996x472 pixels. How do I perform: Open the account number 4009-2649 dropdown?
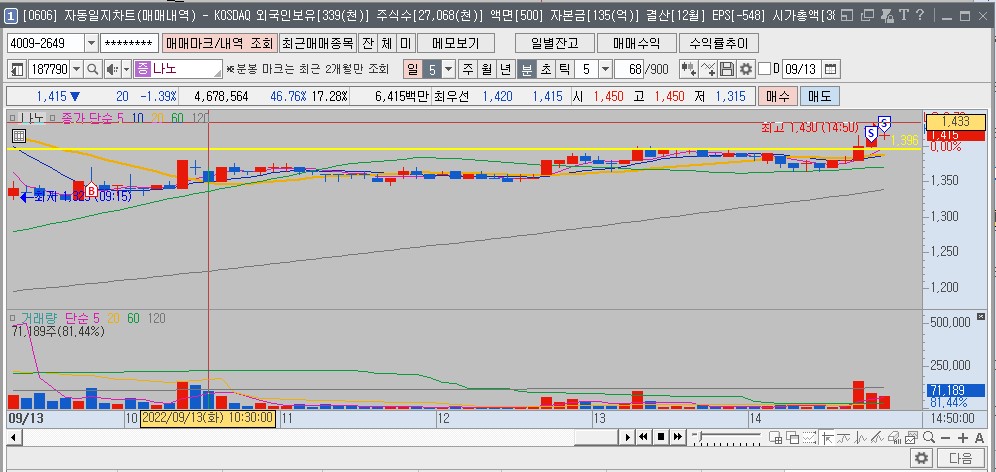(91, 43)
